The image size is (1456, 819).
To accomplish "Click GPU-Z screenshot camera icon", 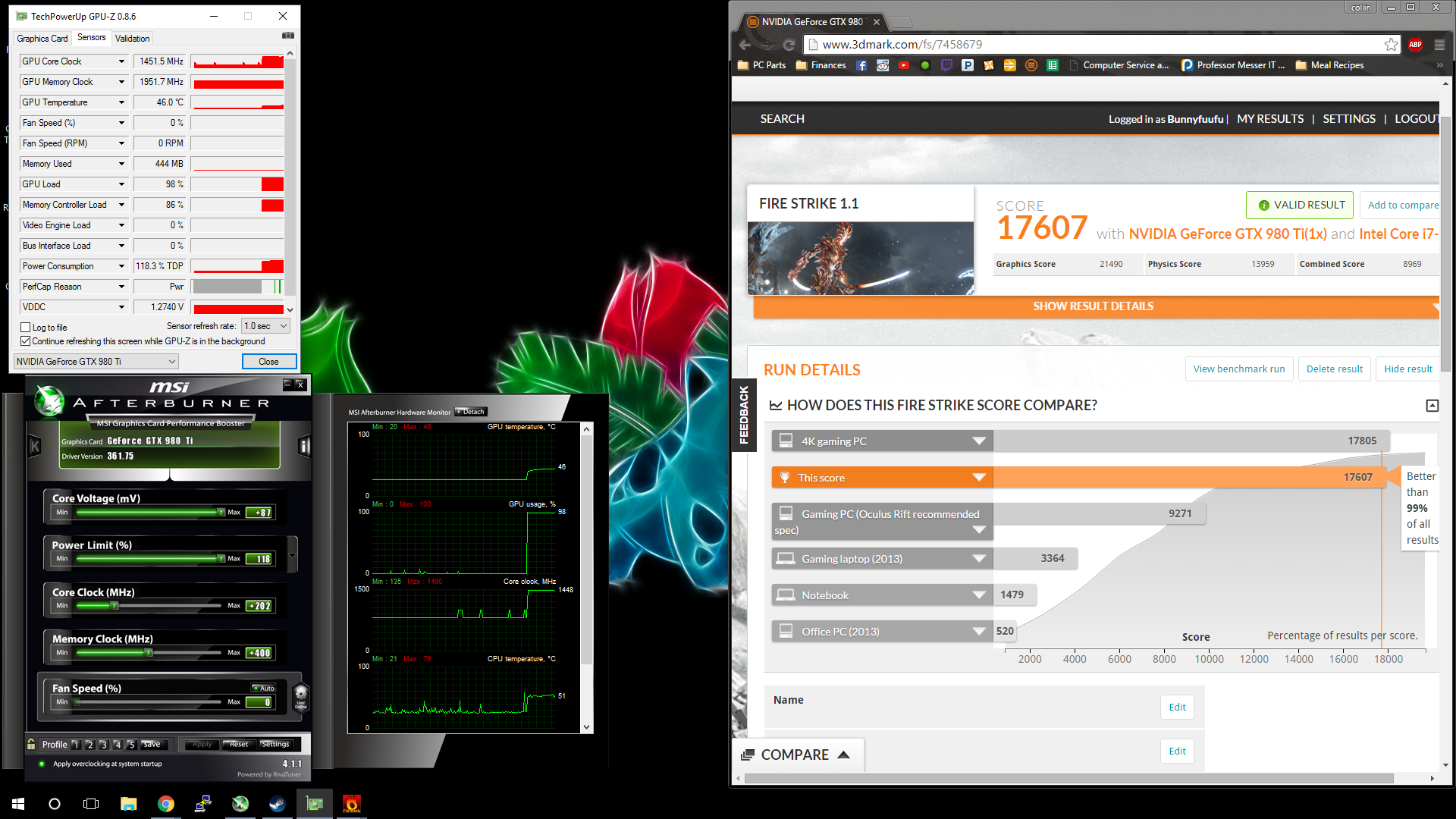I will click(288, 36).
